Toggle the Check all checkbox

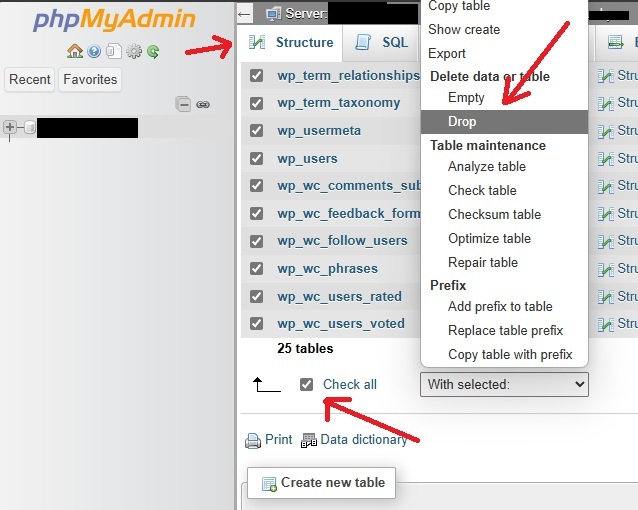(x=307, y=384)
